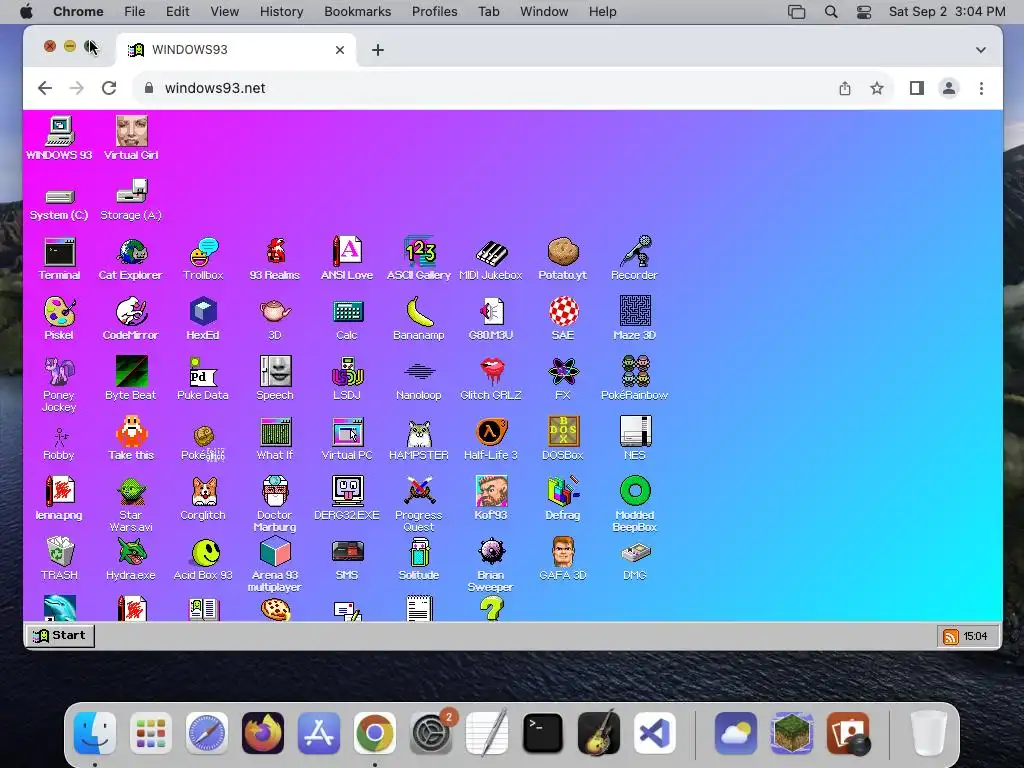Viewport: 1024px width, 768px height.
Task: Open DOSBox icon
Action: tap(563, 439)
